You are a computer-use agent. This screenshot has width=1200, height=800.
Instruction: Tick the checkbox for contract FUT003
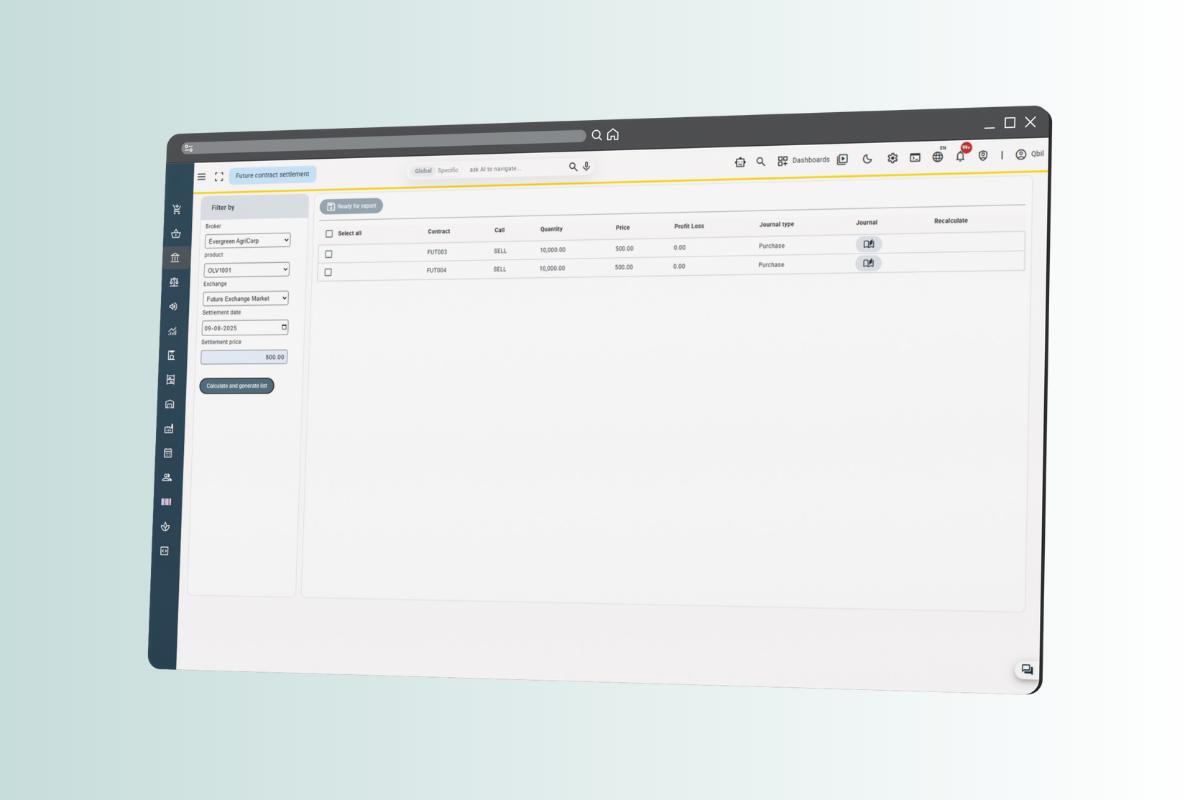[x=328, y=254]
